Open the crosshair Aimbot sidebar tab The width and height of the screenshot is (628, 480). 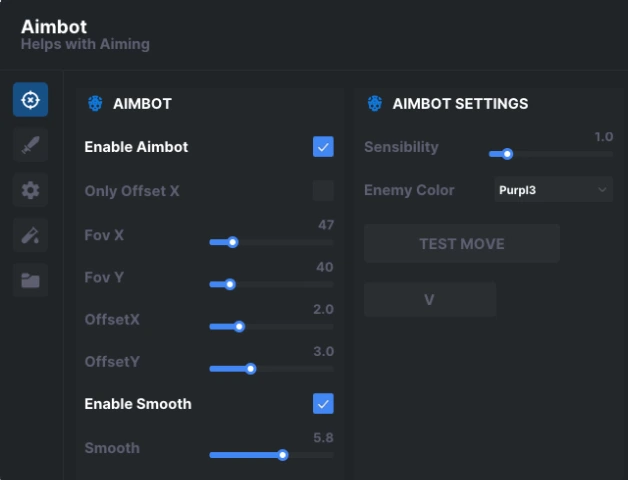click(x=30, y=100)
